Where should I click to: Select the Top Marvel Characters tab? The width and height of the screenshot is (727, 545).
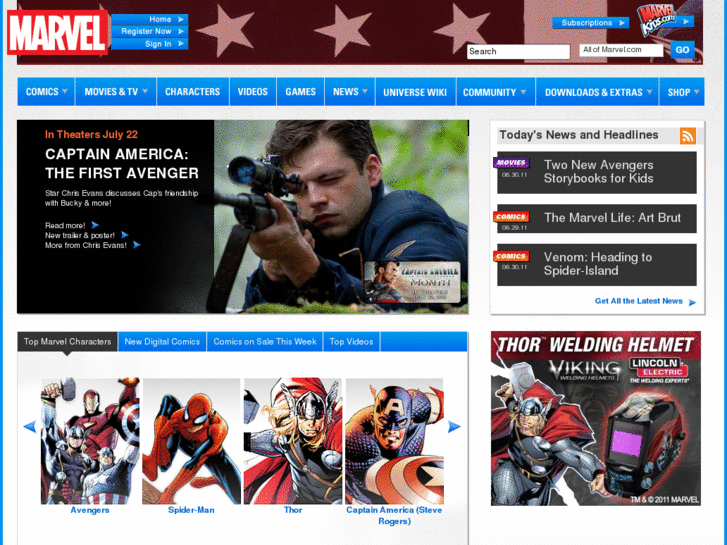(x=67, y=342)
